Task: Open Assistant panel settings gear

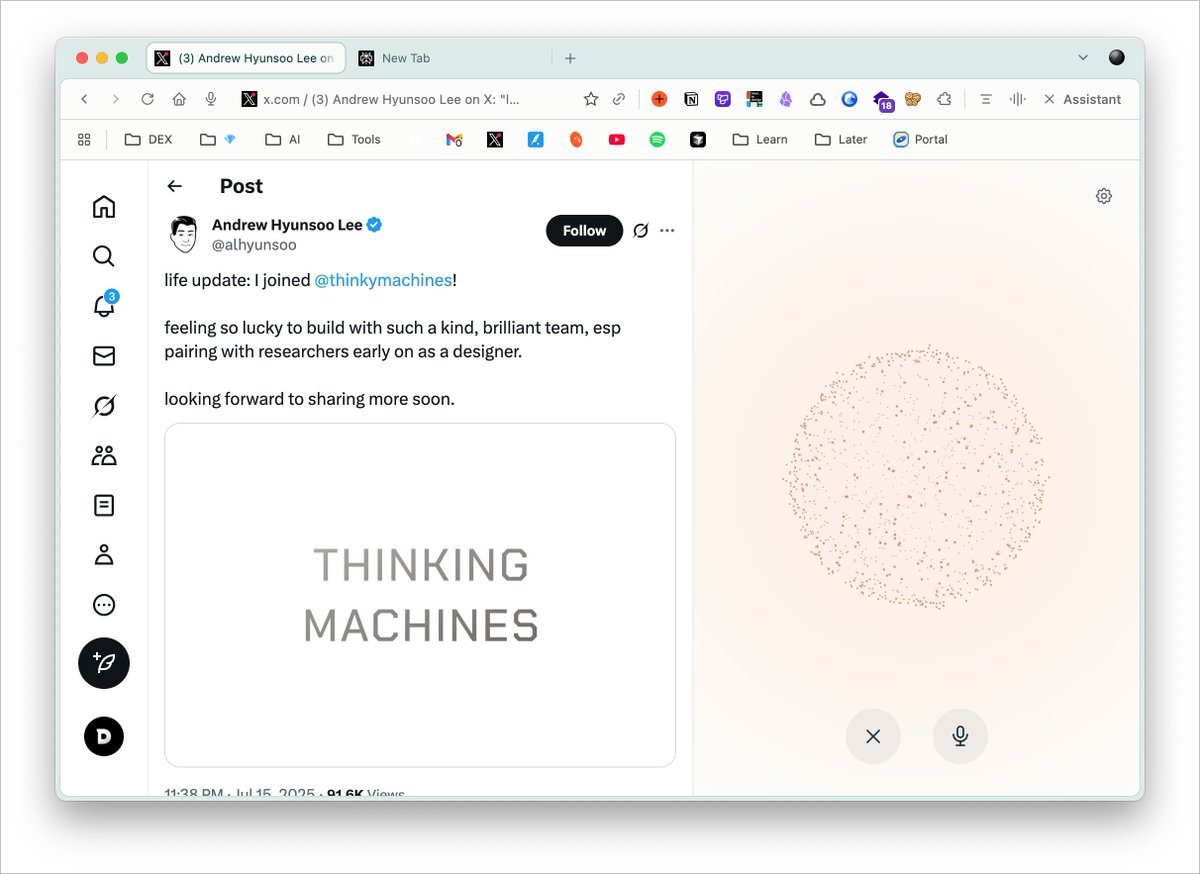Action: (1104, 196)
